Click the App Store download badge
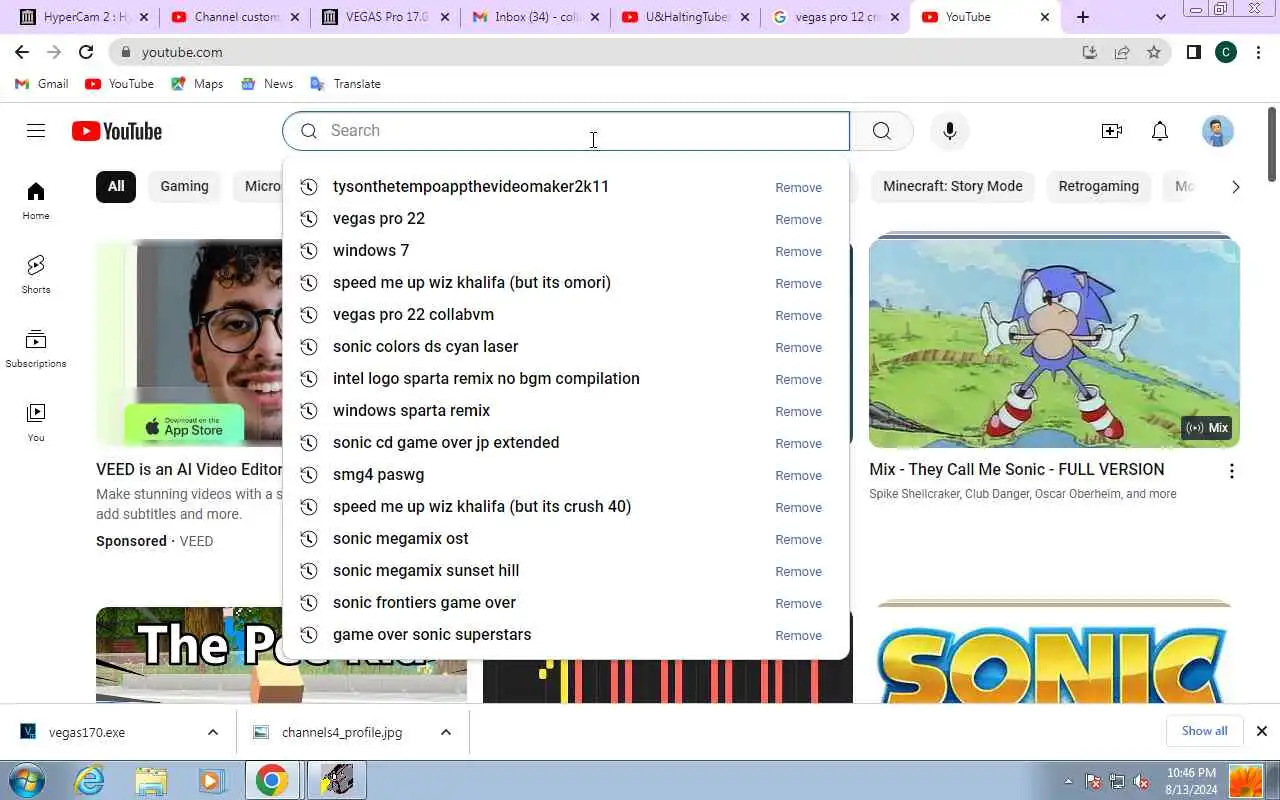This screenshot has height=800, width=1280. [x=184, y=425]
